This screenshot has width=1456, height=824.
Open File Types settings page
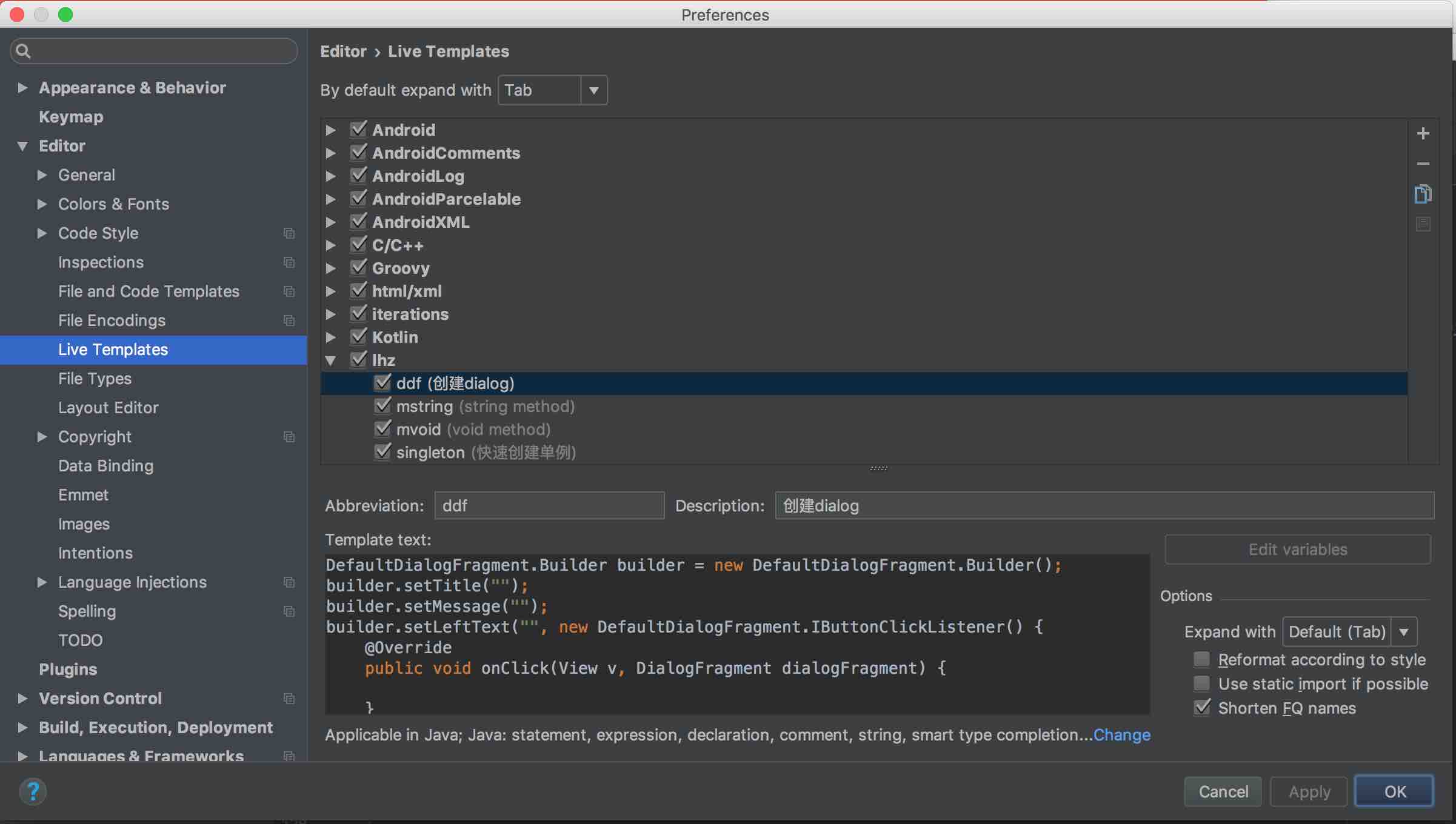coord(95,379)
